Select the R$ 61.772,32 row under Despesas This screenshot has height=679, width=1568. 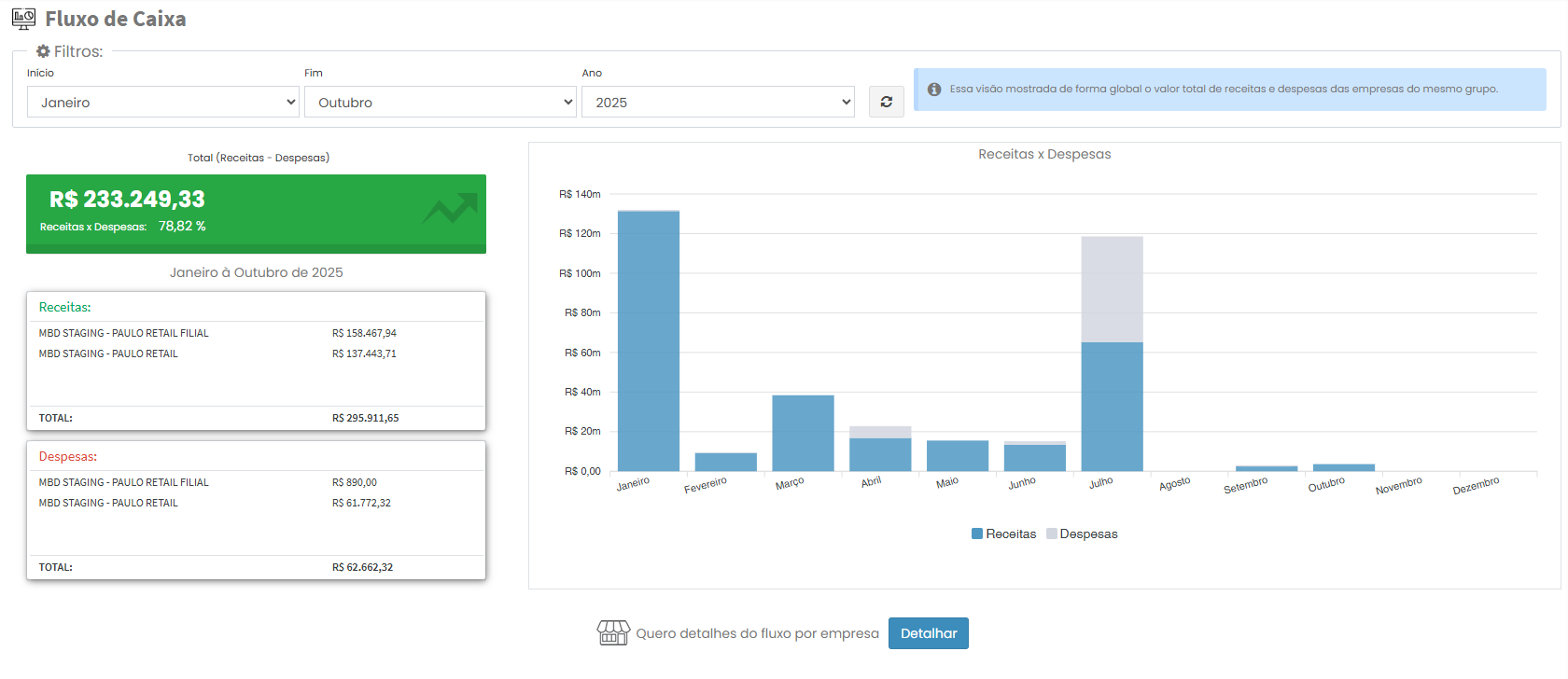point(256,503)
